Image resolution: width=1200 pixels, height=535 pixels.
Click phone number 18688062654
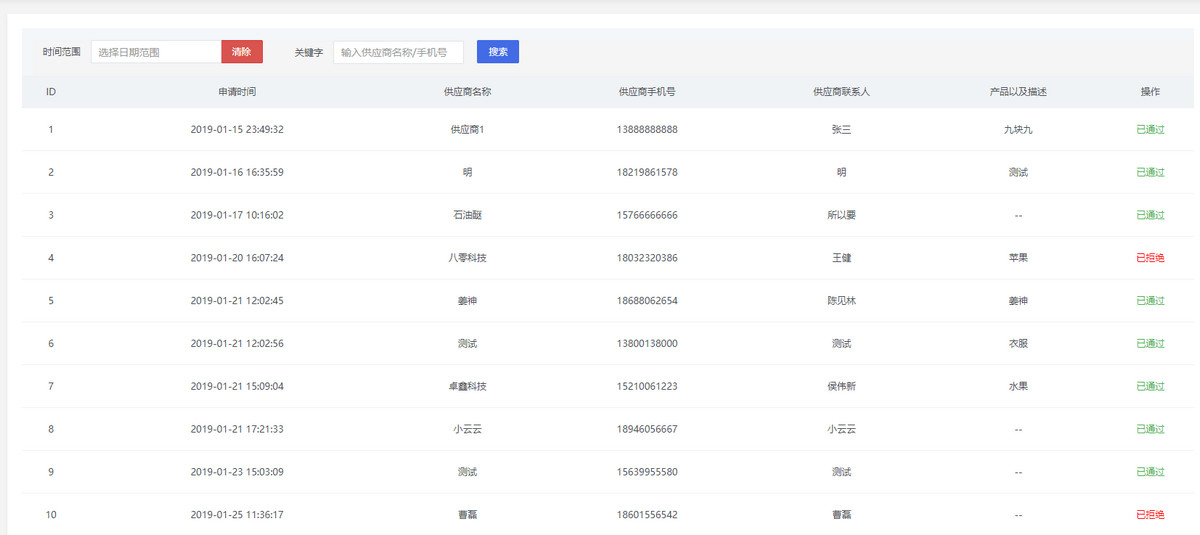point(647,301)
